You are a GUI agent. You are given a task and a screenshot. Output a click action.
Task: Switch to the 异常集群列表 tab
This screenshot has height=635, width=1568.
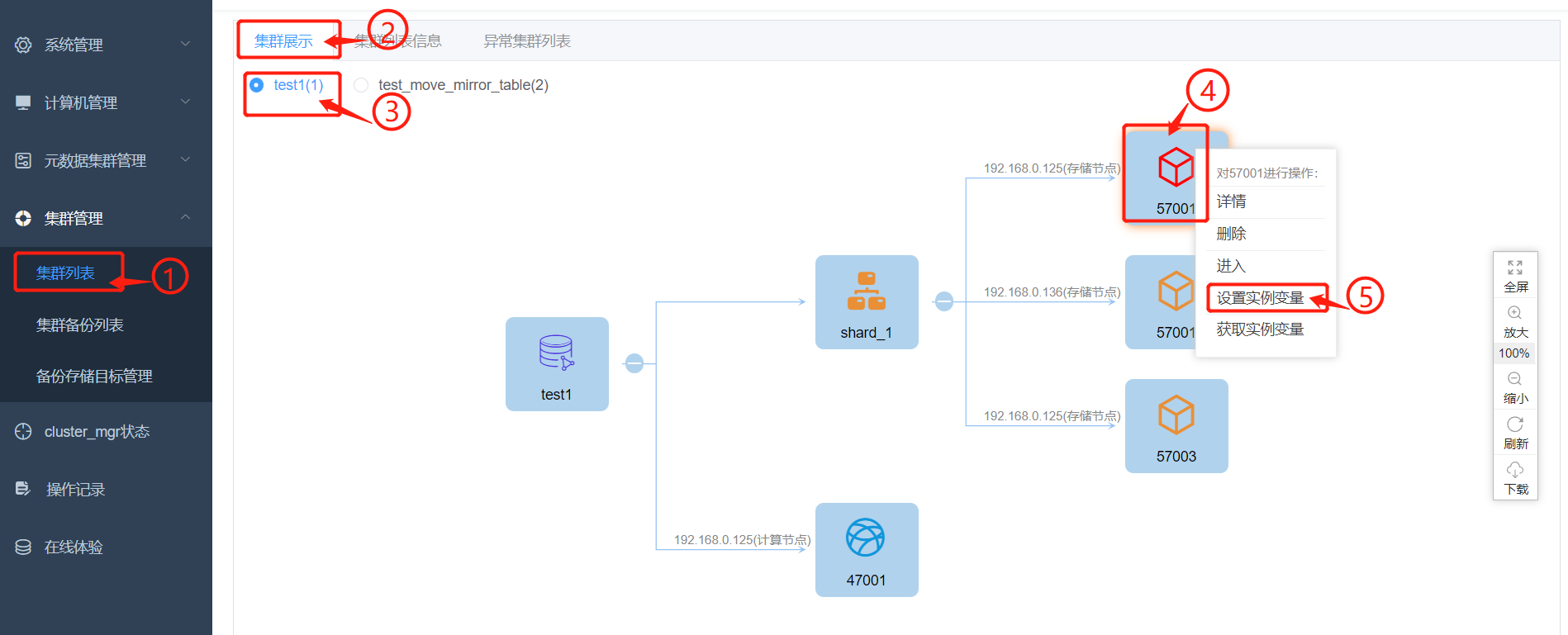pos(526,41)
